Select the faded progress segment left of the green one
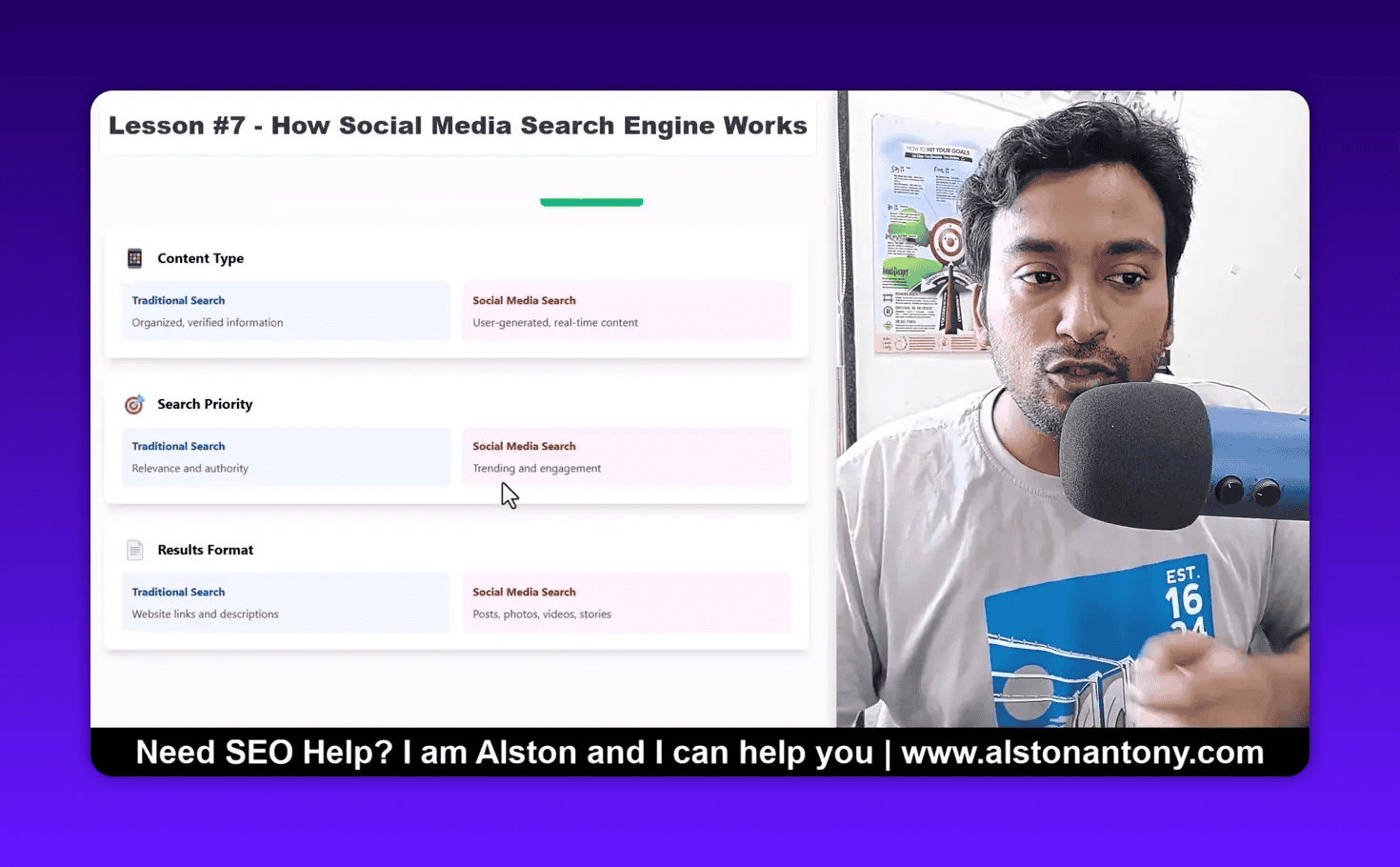This screenshot has width=1400, height=867. 462,202
